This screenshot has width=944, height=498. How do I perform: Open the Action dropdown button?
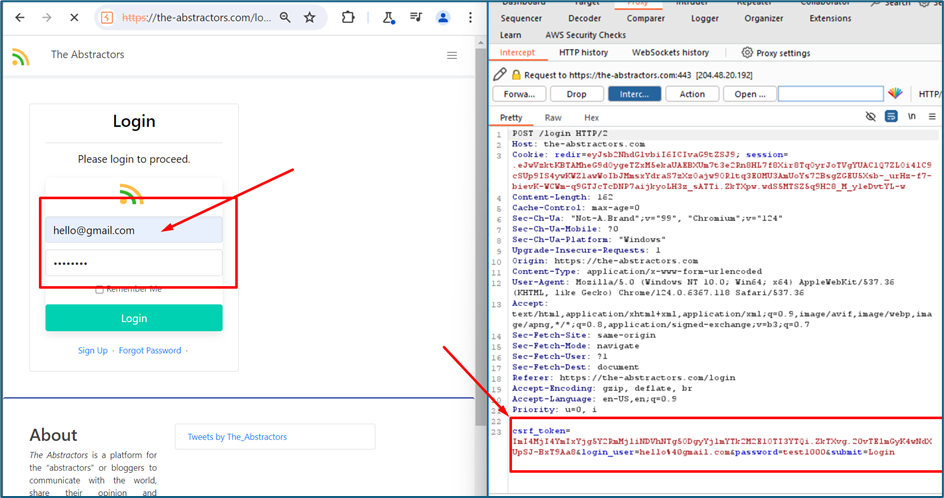pos(692,94)
